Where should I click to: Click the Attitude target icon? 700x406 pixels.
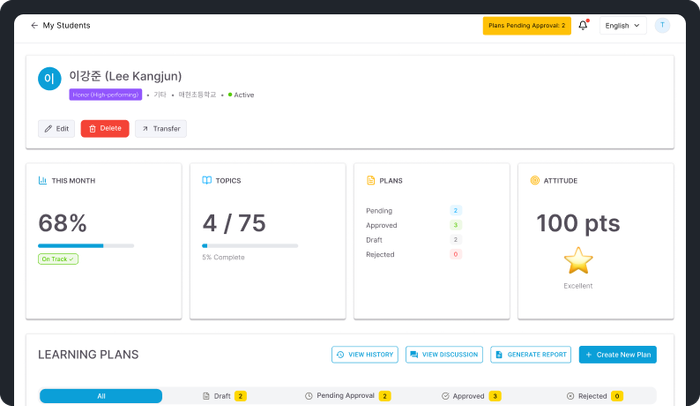pos(535,181)
